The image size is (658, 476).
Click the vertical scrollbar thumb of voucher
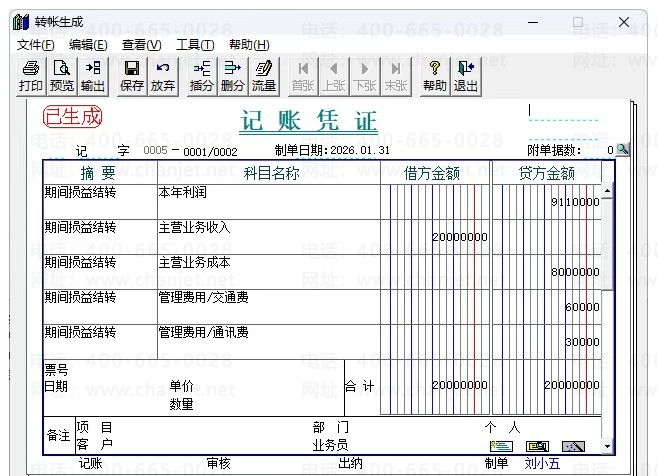pyautogui.click(x=608, y=244)
